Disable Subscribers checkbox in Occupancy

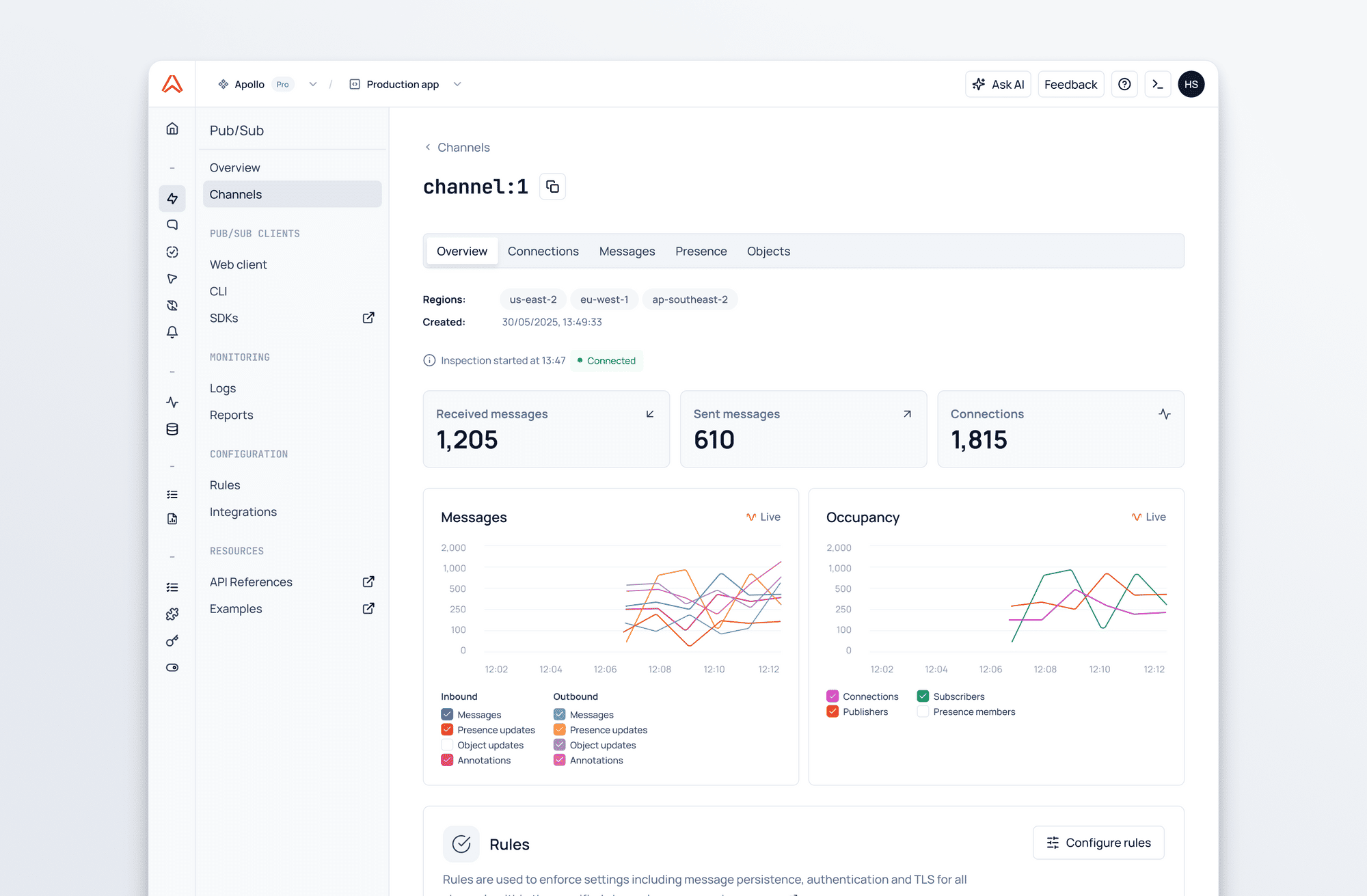(923, 696)
